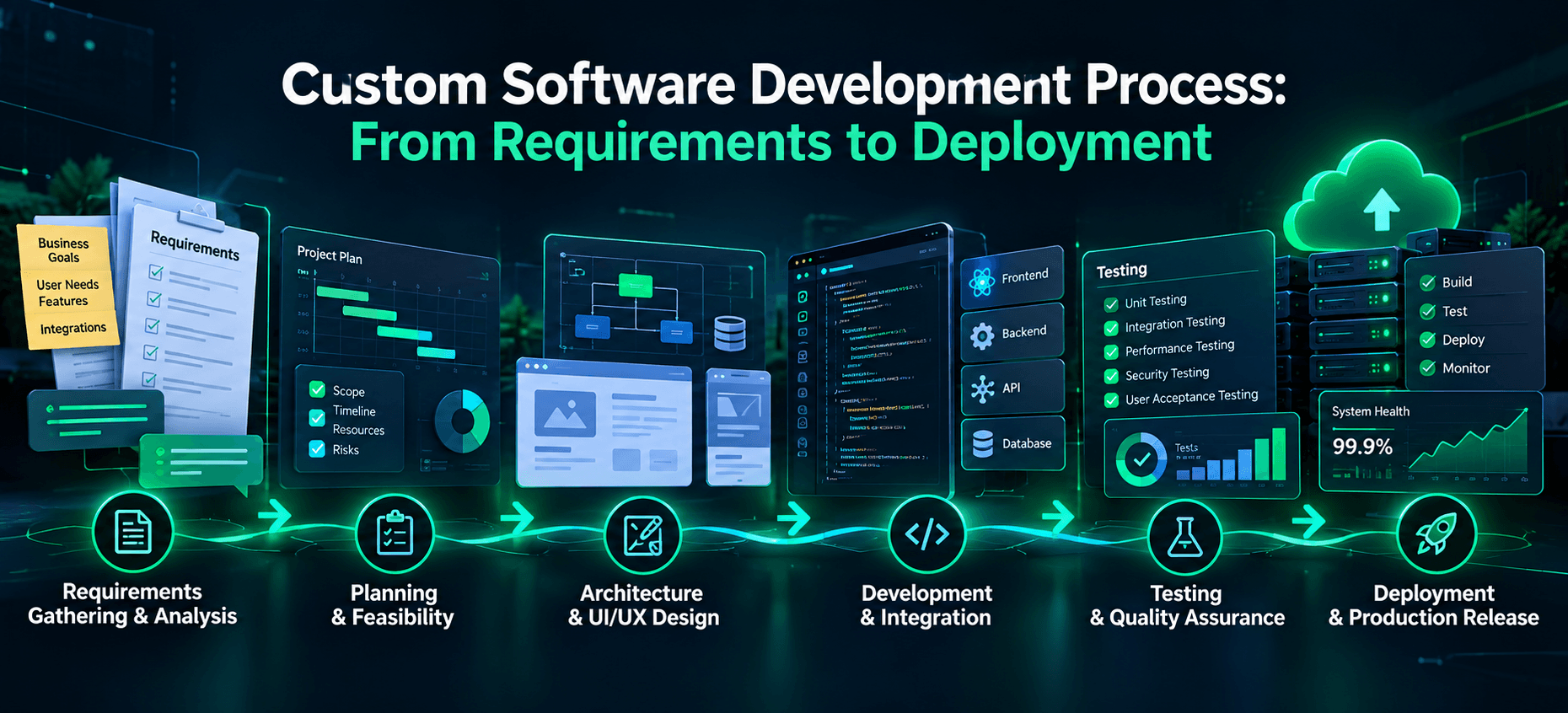Click the Testing flask icon
This screenshot has height=713, width=1568.
(x=1184, y=537)
